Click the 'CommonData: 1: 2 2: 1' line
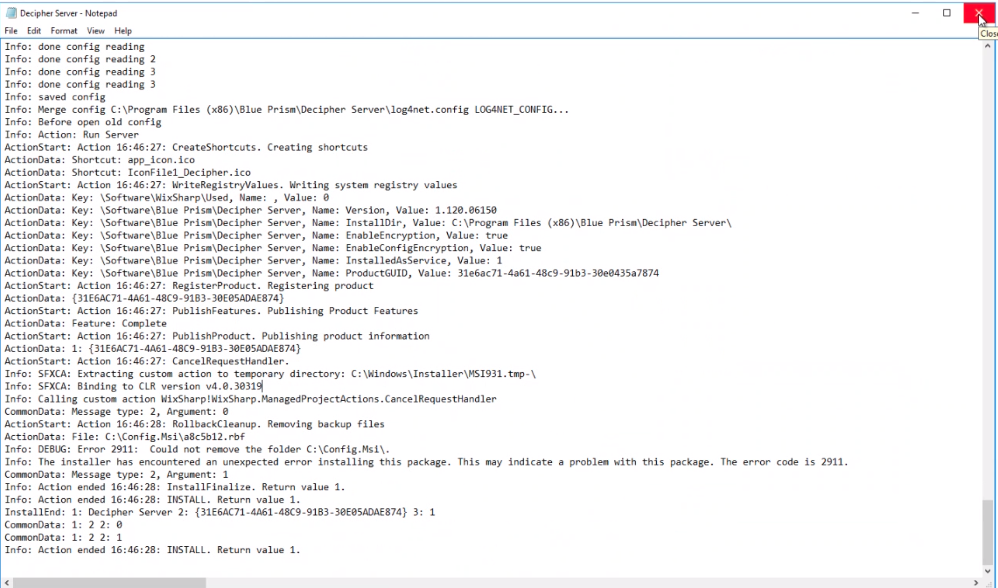Viewport: 998px width, 588px height. (x=64, y=538)
